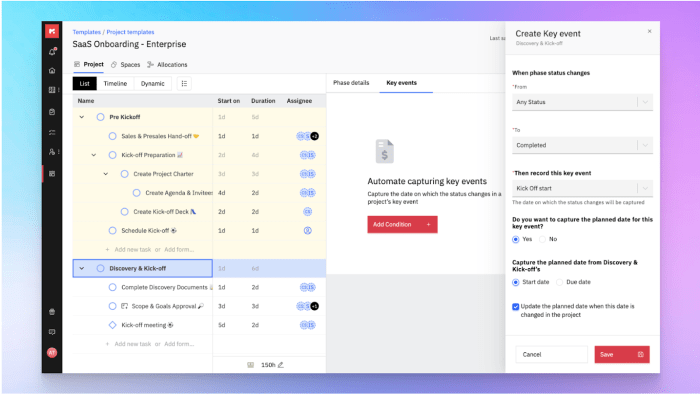Click milestone diamond of Kick-off meeting

[x=112, y=325]
